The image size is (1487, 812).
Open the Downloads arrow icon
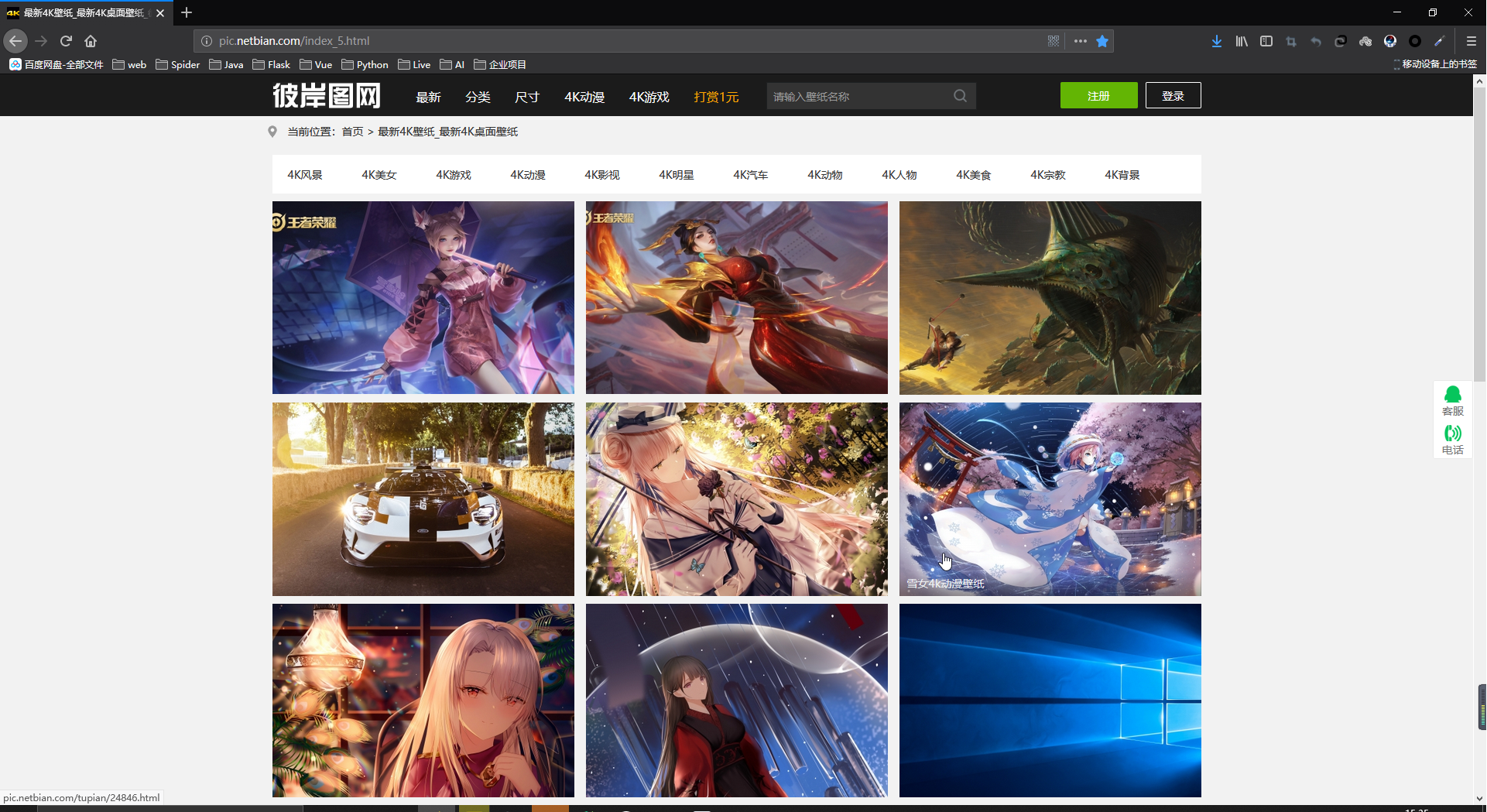[1217, 41]
